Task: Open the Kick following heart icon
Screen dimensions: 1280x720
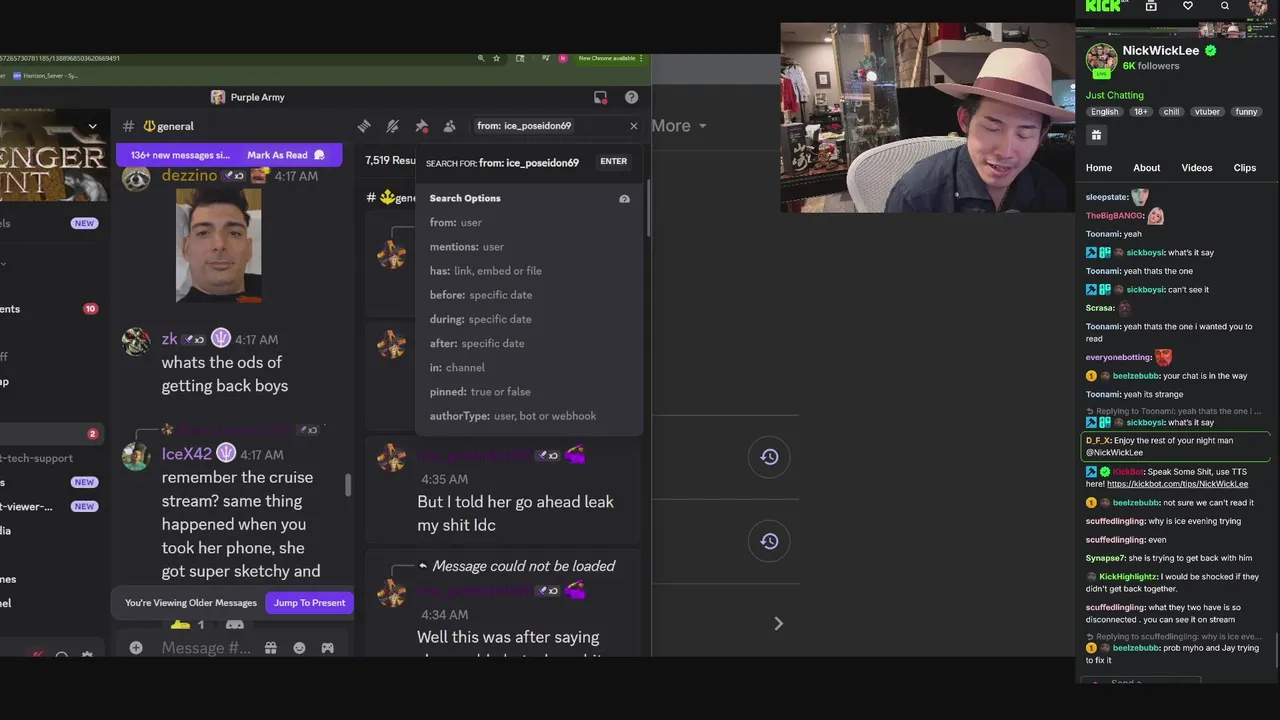Action: pos(1188,6)
